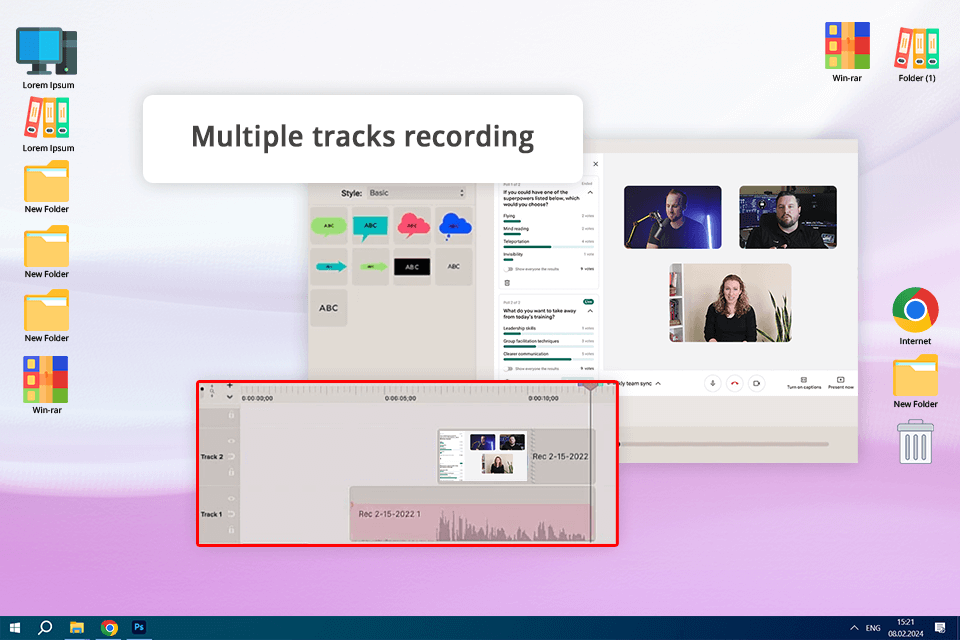Toggle Track 2 visibility eye
This screenshot has height=640, width=960.
pos(231,441)
